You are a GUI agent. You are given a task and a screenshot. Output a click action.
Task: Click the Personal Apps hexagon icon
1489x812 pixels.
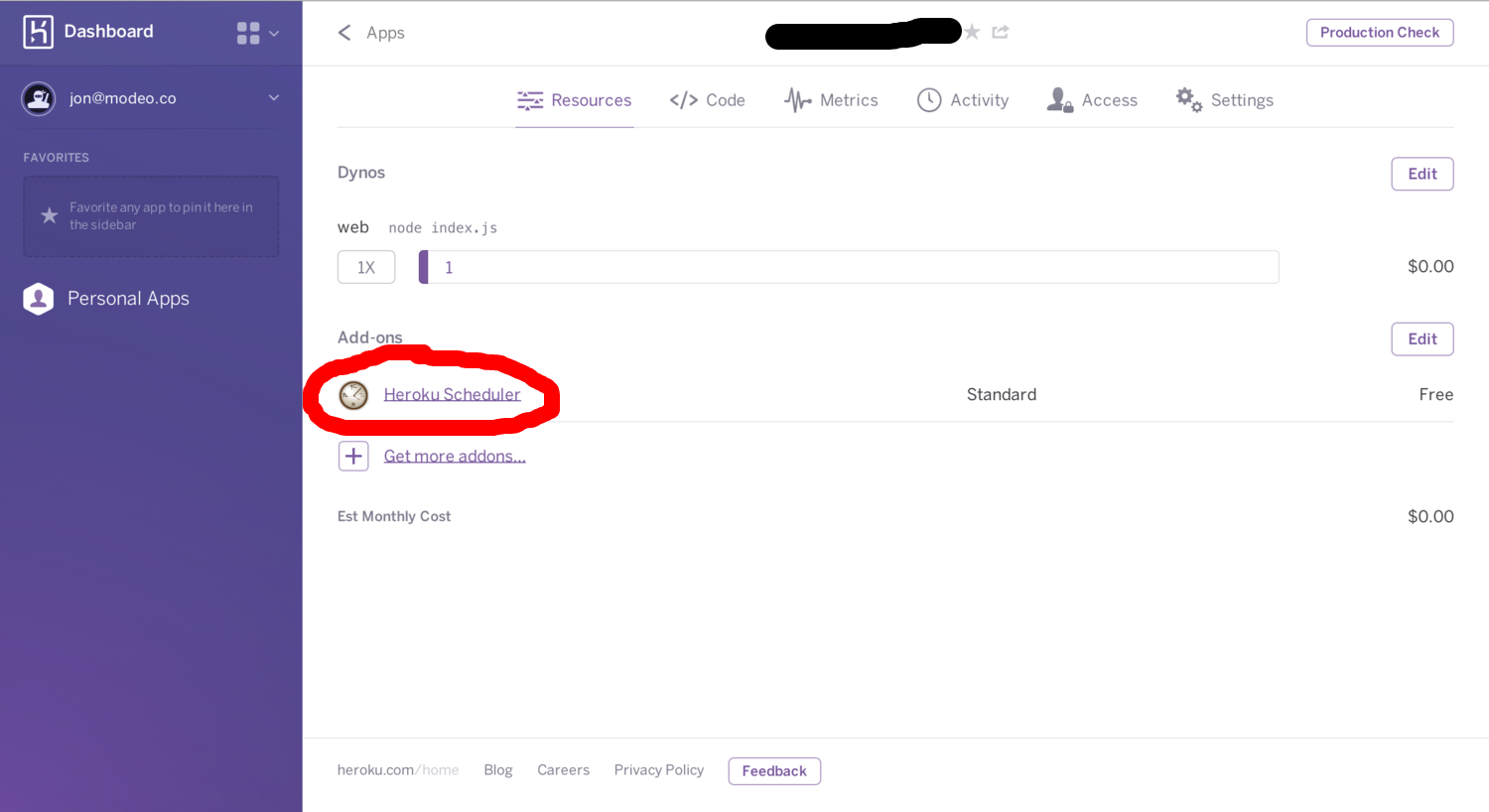click(x=39, y=299)
